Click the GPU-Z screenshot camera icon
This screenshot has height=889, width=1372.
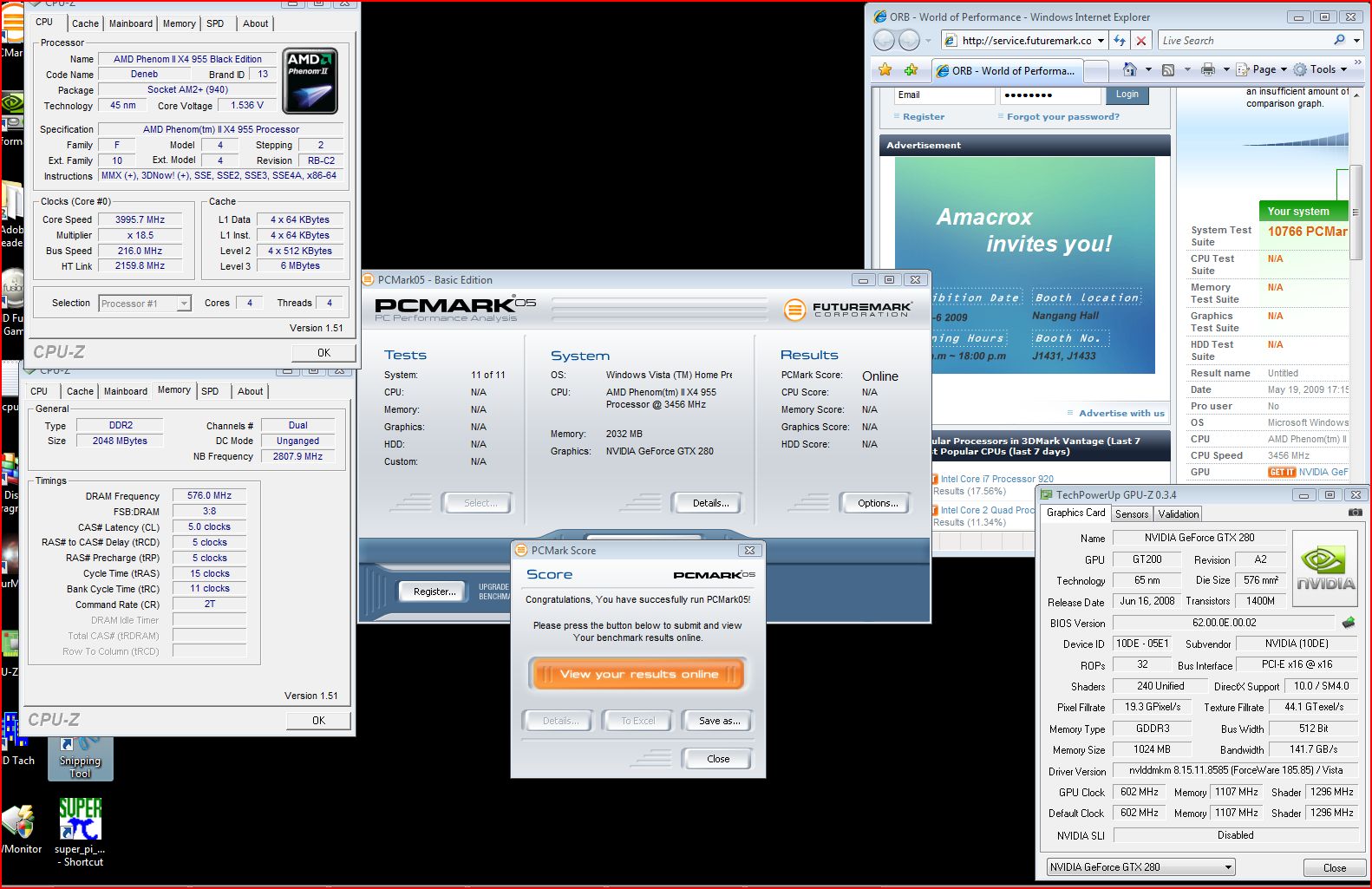(x=1355, y=513)
